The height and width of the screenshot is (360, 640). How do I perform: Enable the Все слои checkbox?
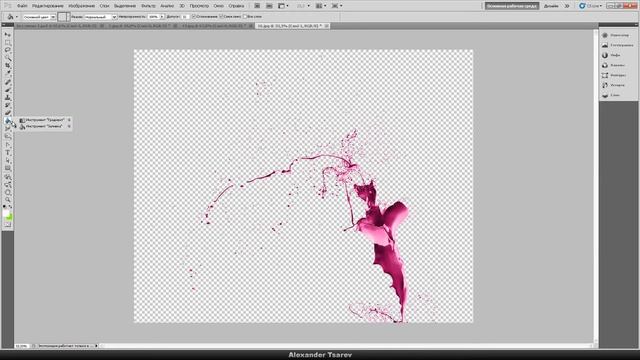click(245, 17)
